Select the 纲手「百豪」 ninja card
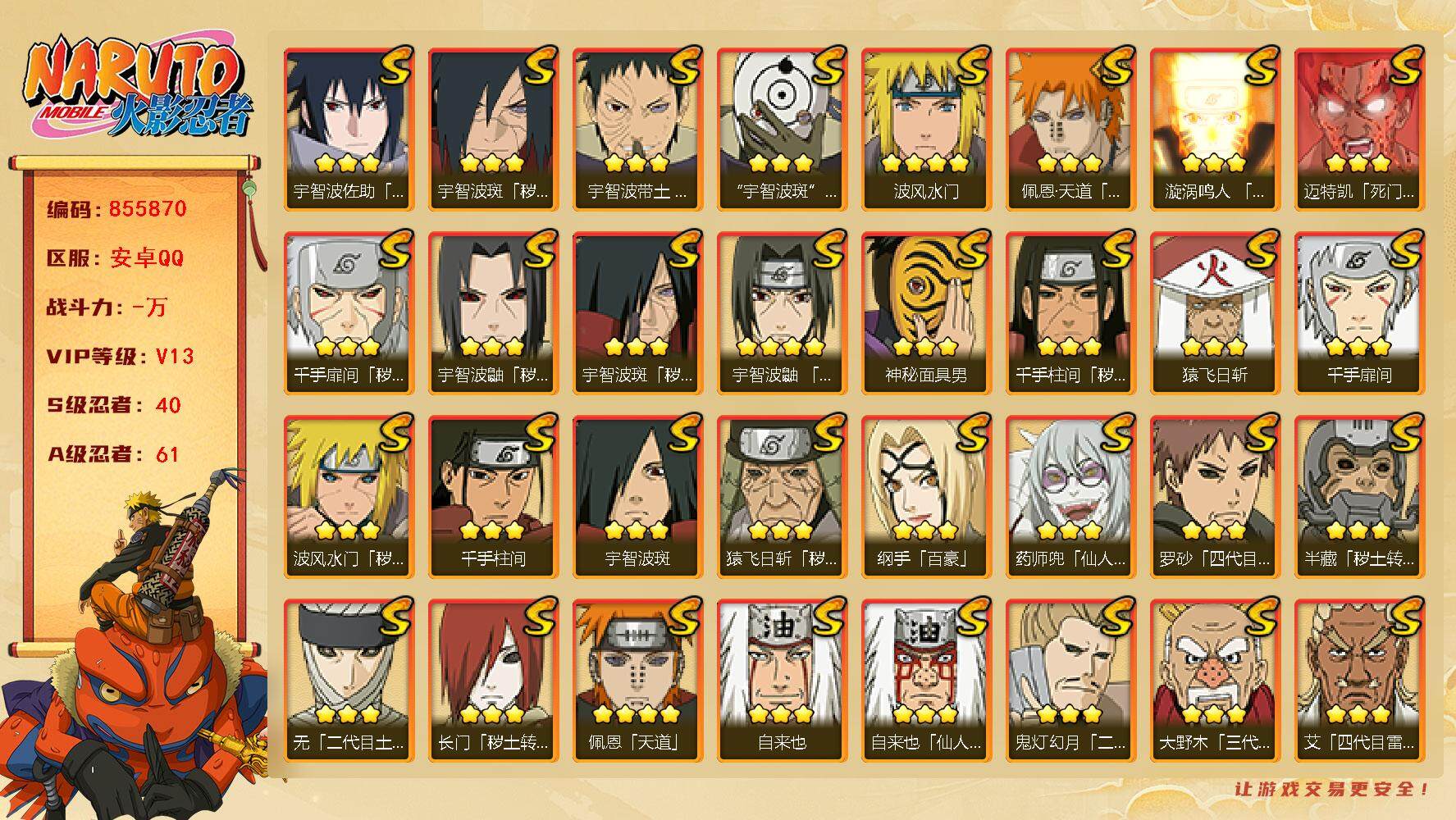 point(926,497)
